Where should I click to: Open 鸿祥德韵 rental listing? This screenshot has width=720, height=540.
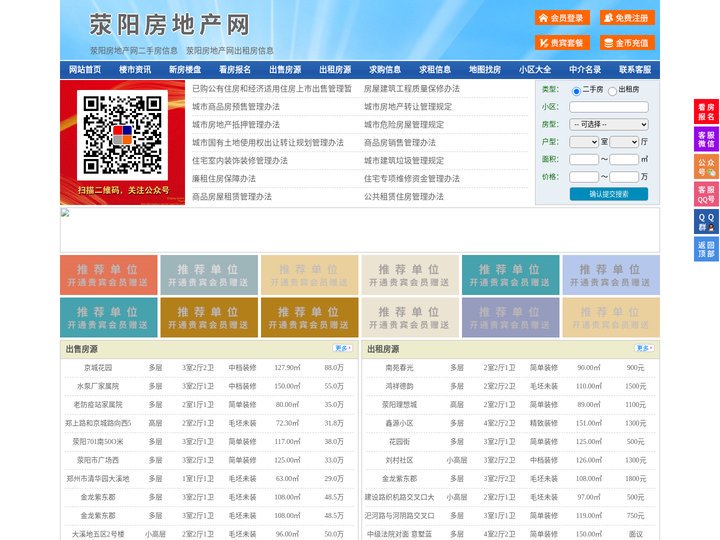tap(399, 386)
